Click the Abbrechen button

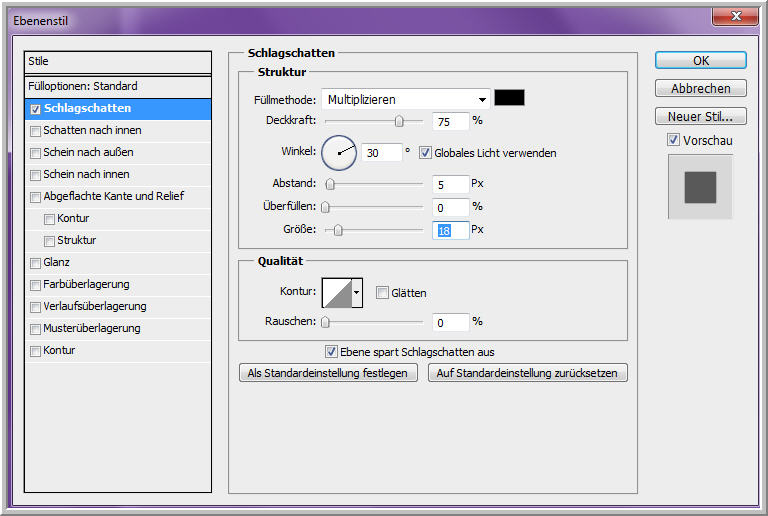coord(700,88)
